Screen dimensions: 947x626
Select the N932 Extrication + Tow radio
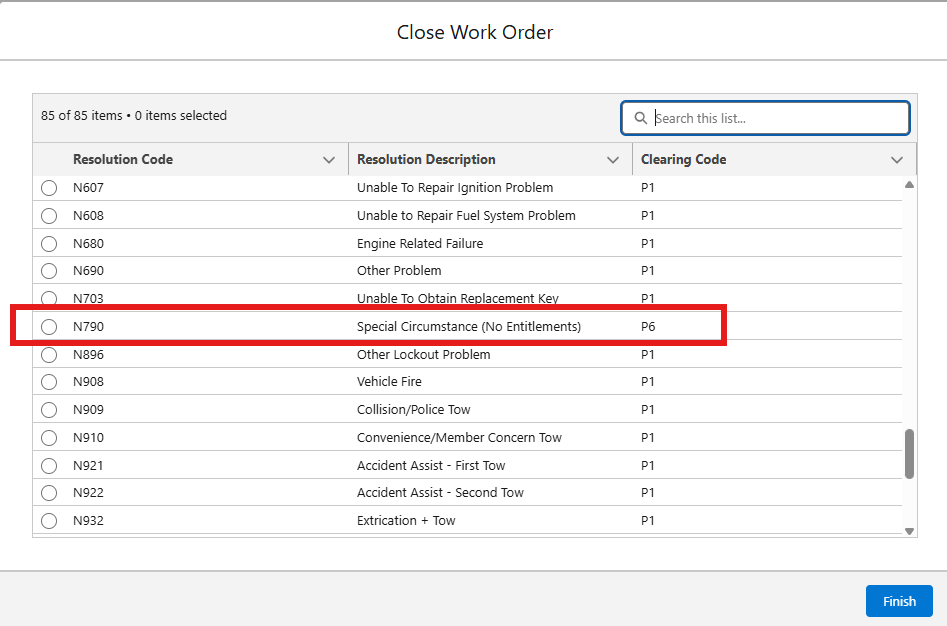tap(49, 520)
